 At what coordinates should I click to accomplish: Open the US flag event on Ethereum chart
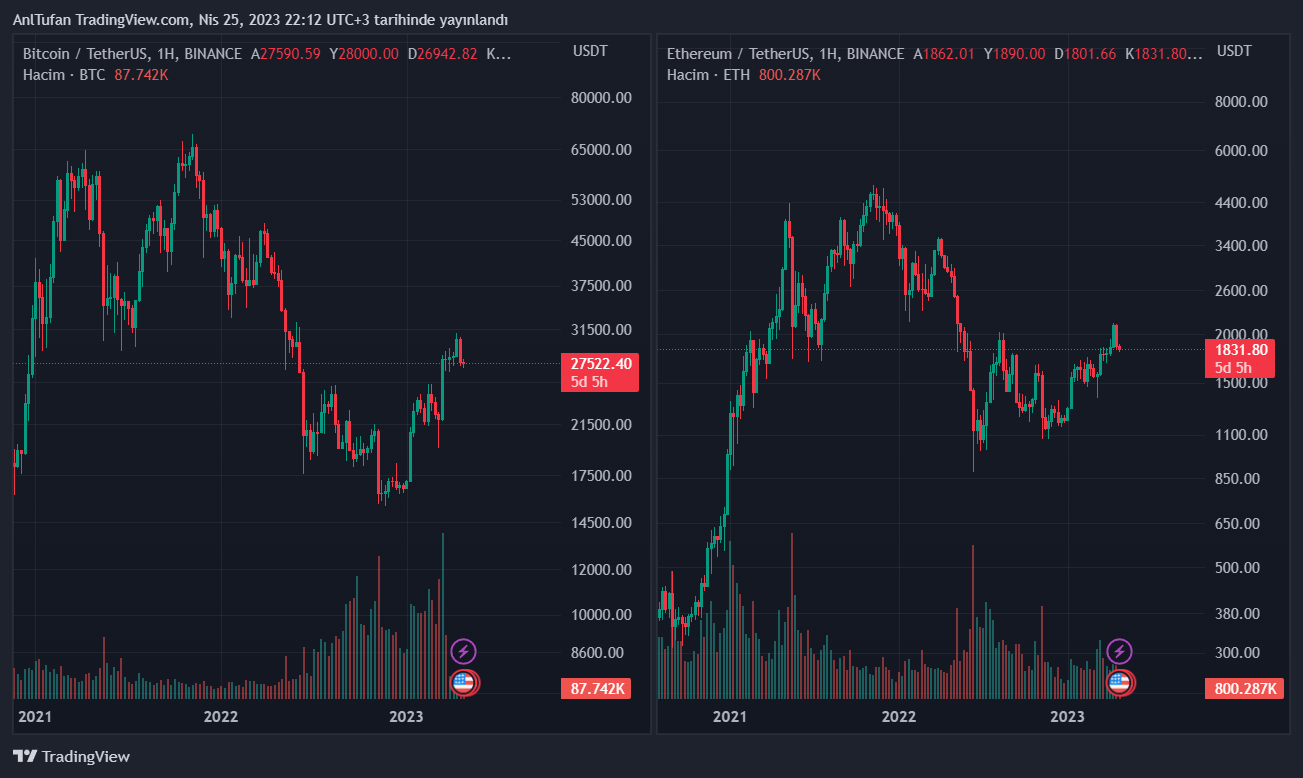click(x=1119, y=683)
